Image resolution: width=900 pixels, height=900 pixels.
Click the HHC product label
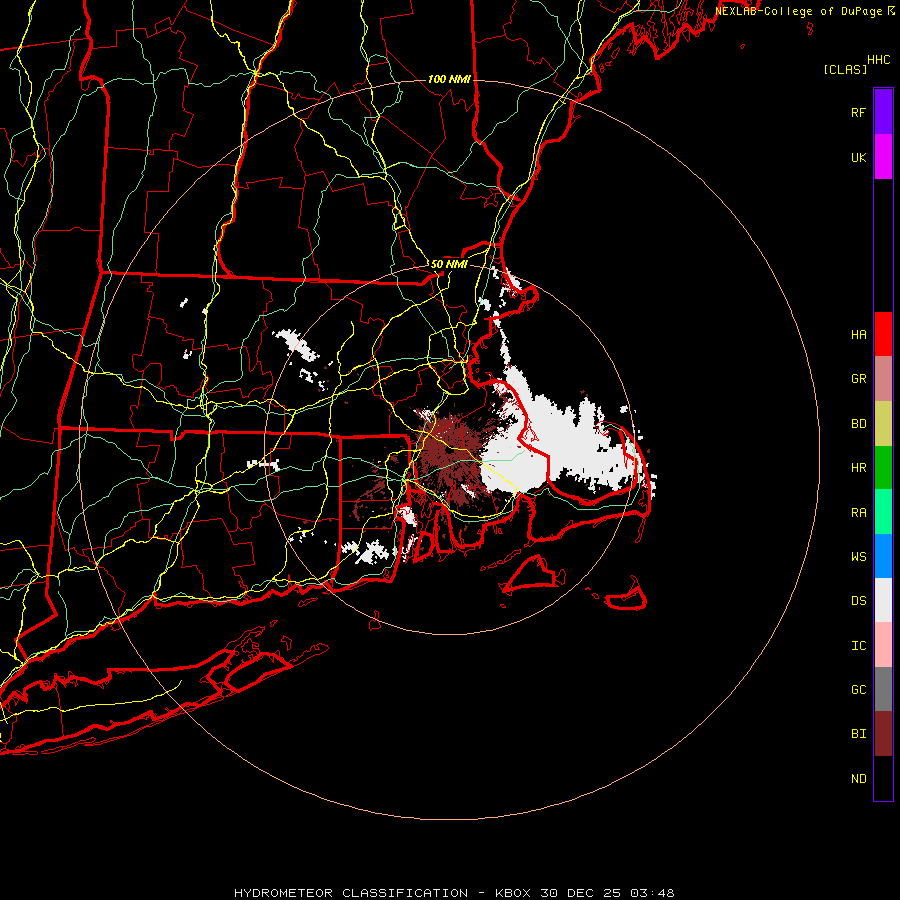[878, 60]
